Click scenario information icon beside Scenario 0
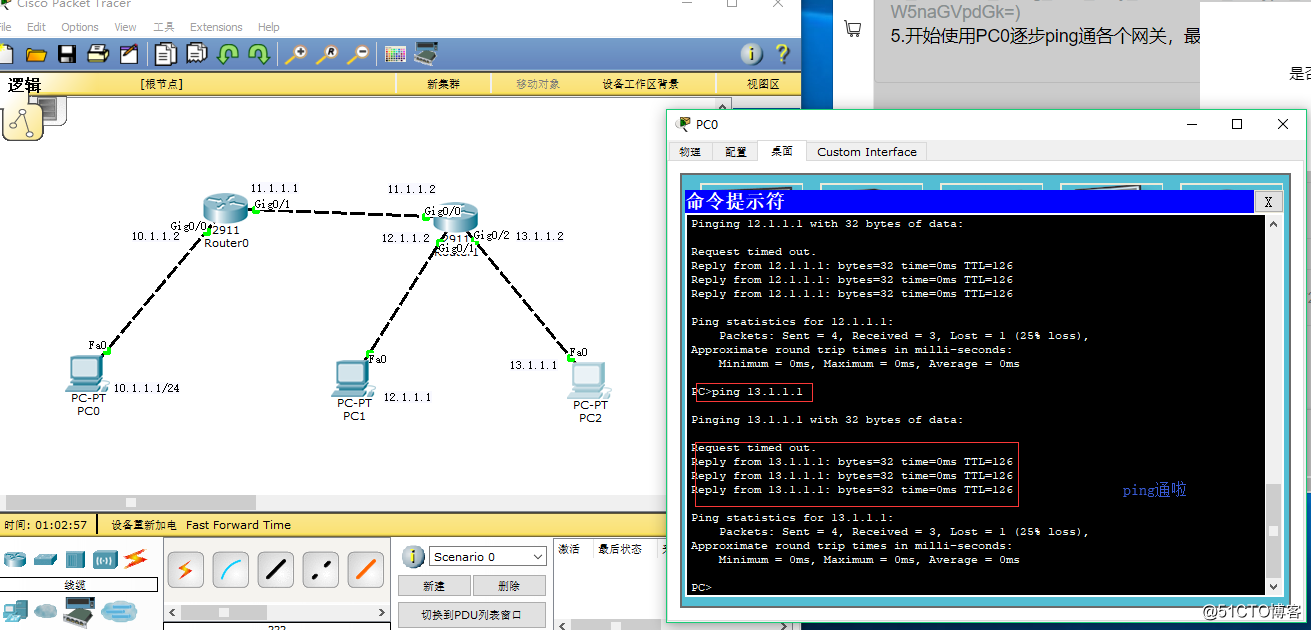The width and height of the screenshot is (1311, 630). point(413,557)
